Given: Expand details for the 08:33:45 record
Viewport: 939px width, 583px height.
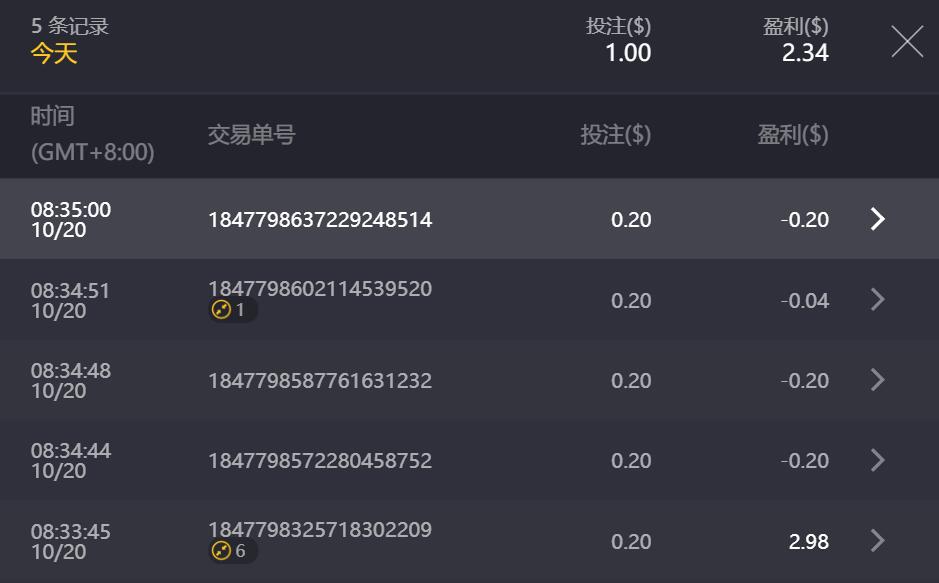Looking at the screenshot, I should (878, 541).
